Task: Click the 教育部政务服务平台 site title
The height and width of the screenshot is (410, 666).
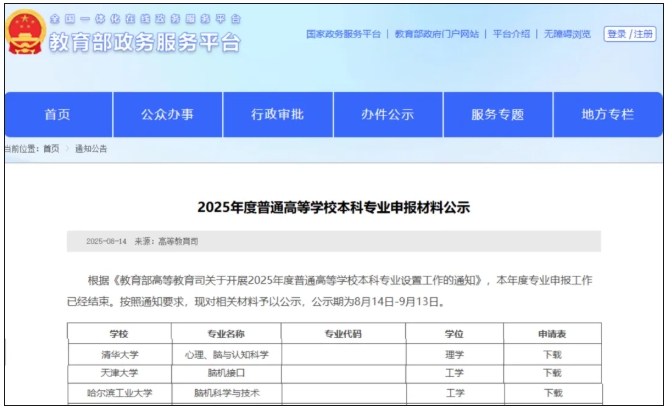Action: pos(144,42)
